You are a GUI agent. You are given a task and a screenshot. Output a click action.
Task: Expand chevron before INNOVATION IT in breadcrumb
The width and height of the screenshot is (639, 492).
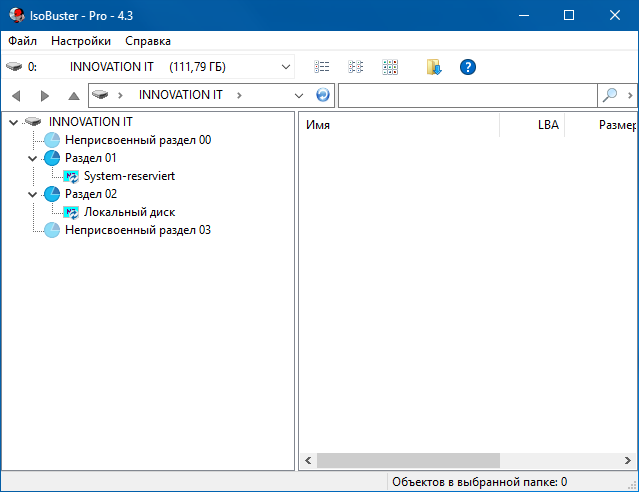click(x=120, y=95)
